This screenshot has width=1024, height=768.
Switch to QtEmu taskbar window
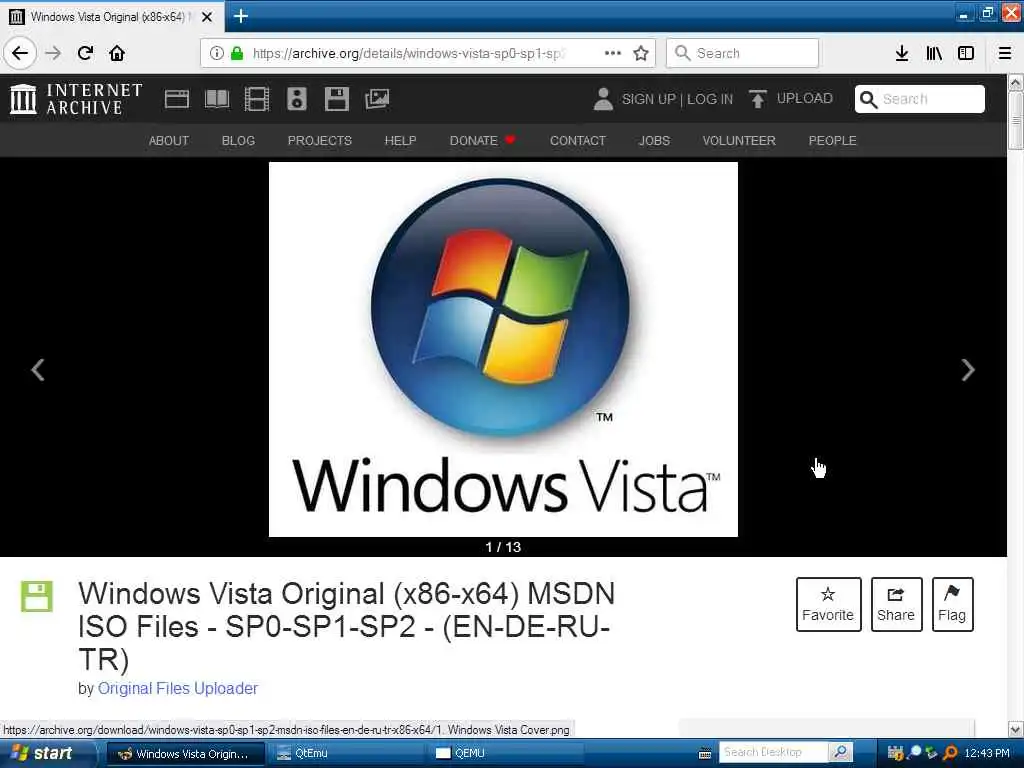click(347, 753)
